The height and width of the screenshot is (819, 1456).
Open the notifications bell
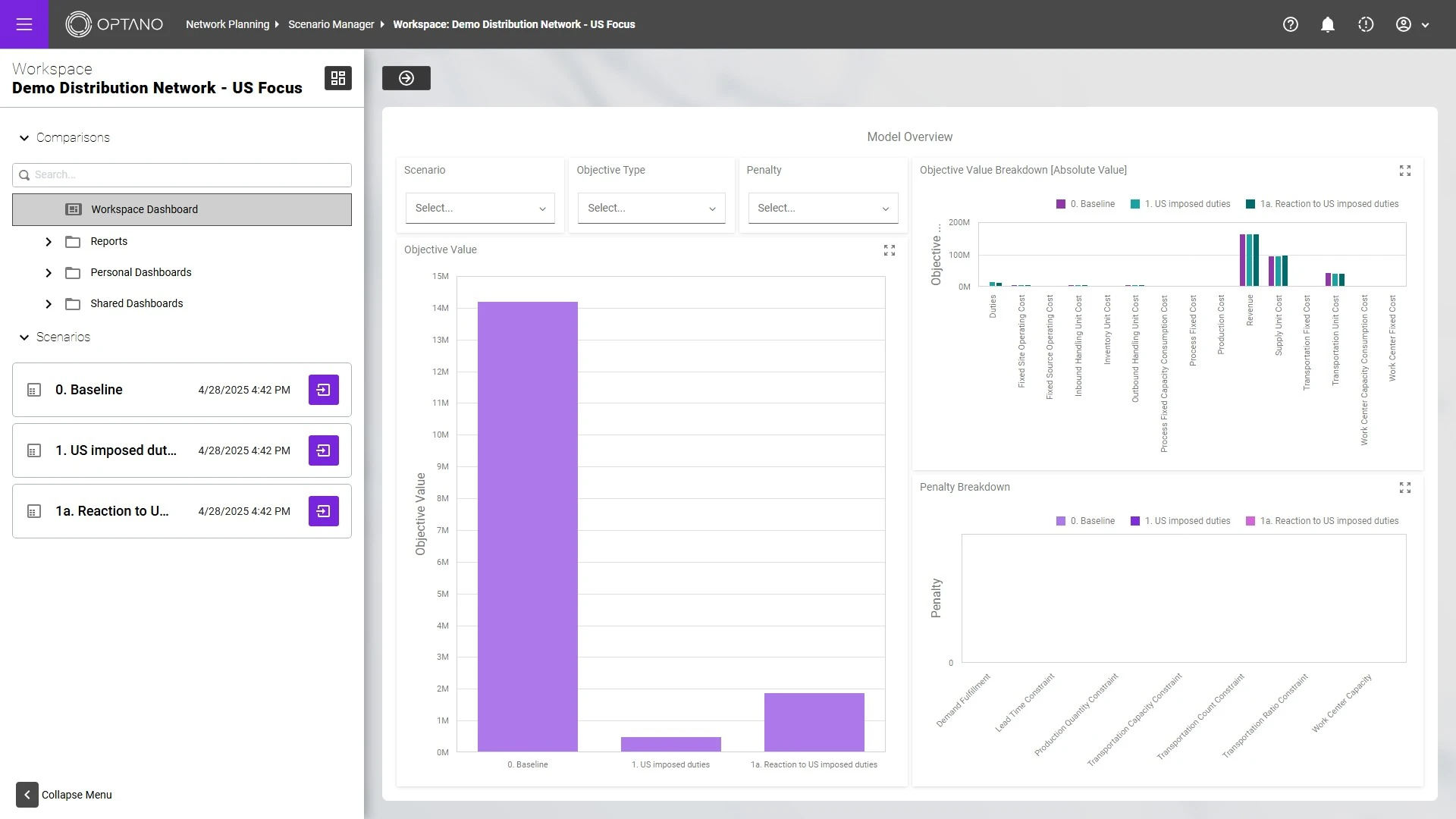(1328, 24)
